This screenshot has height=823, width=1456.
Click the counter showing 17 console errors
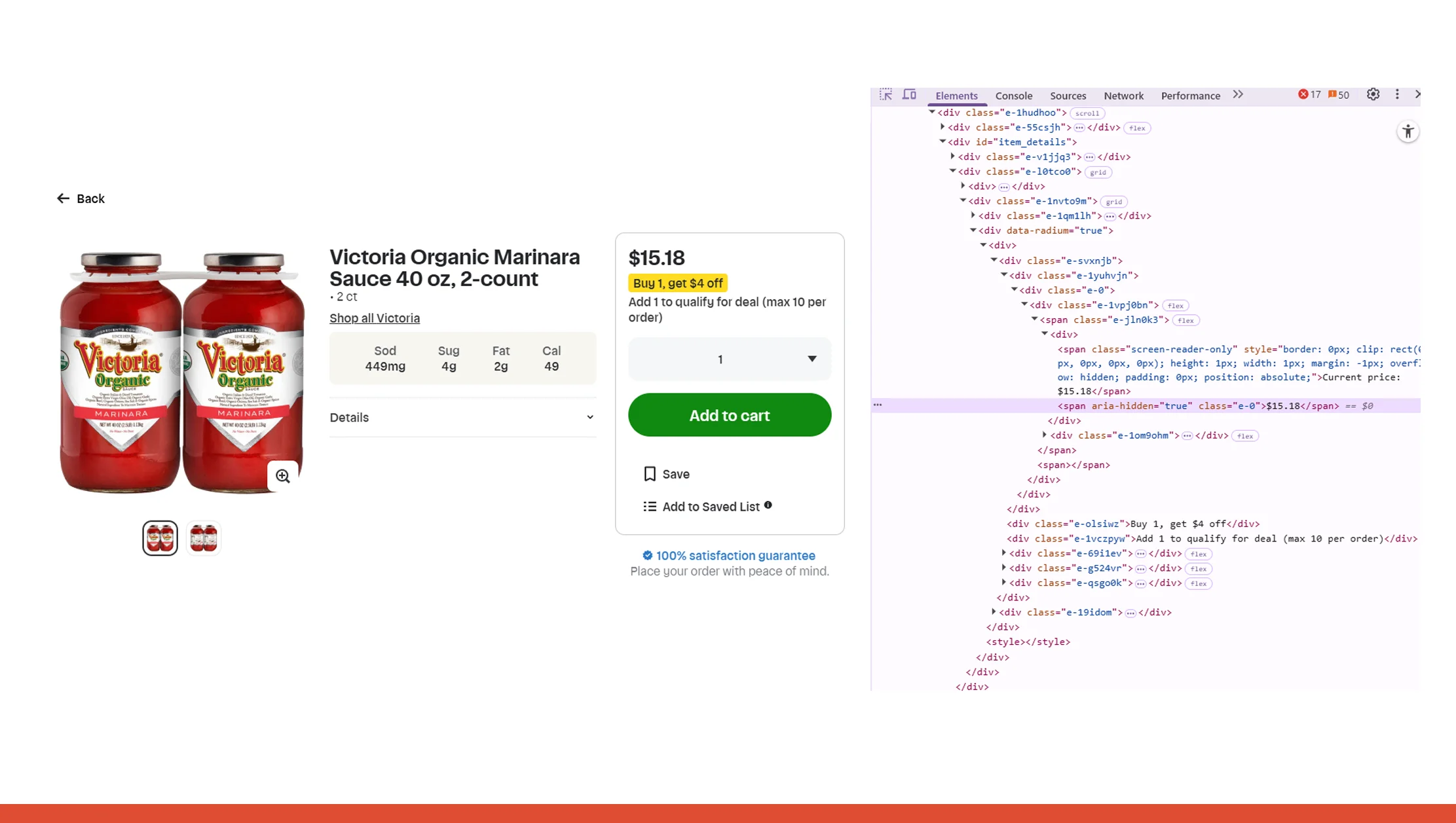(1310, 94)
